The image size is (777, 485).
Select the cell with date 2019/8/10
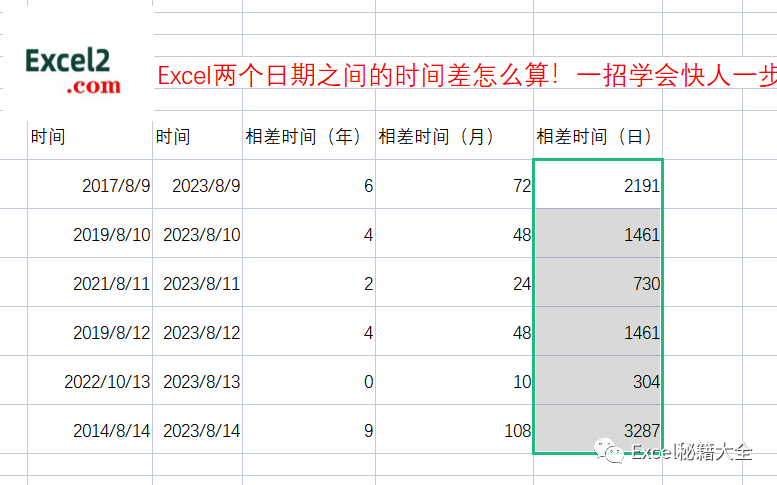coord(90,233)
